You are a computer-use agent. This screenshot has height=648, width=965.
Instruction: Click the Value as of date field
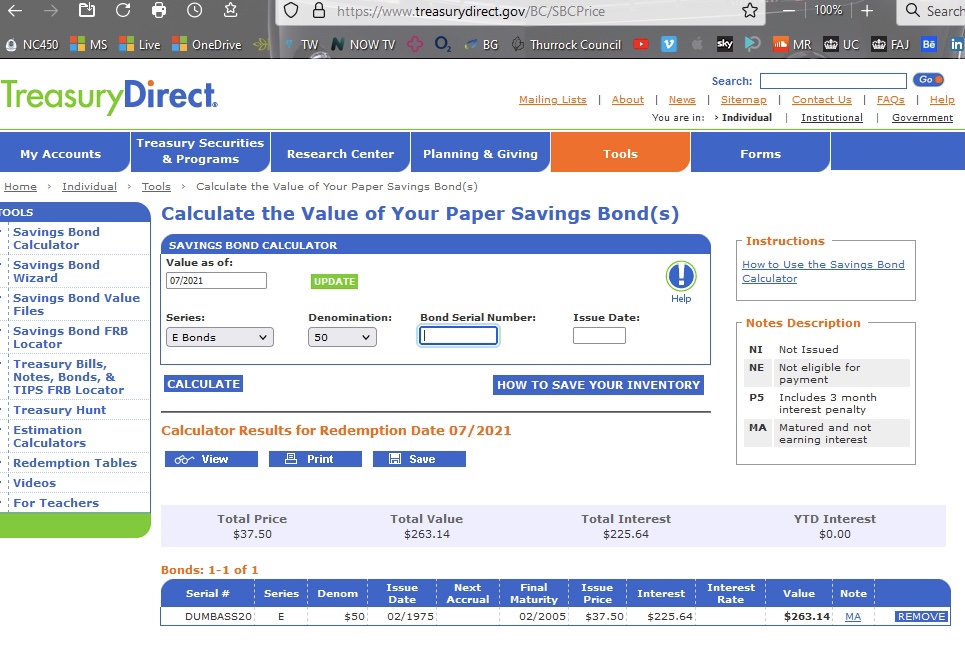[x=216, y=281]
